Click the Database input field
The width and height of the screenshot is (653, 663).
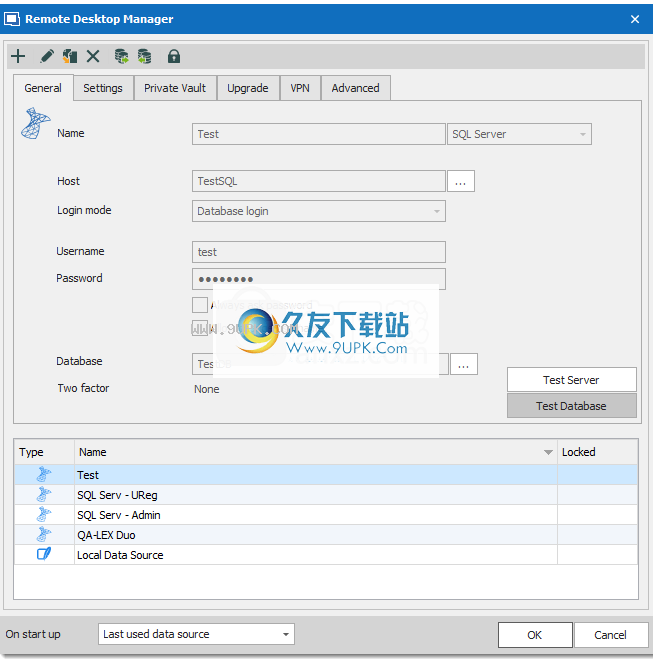tap(320, 364)
